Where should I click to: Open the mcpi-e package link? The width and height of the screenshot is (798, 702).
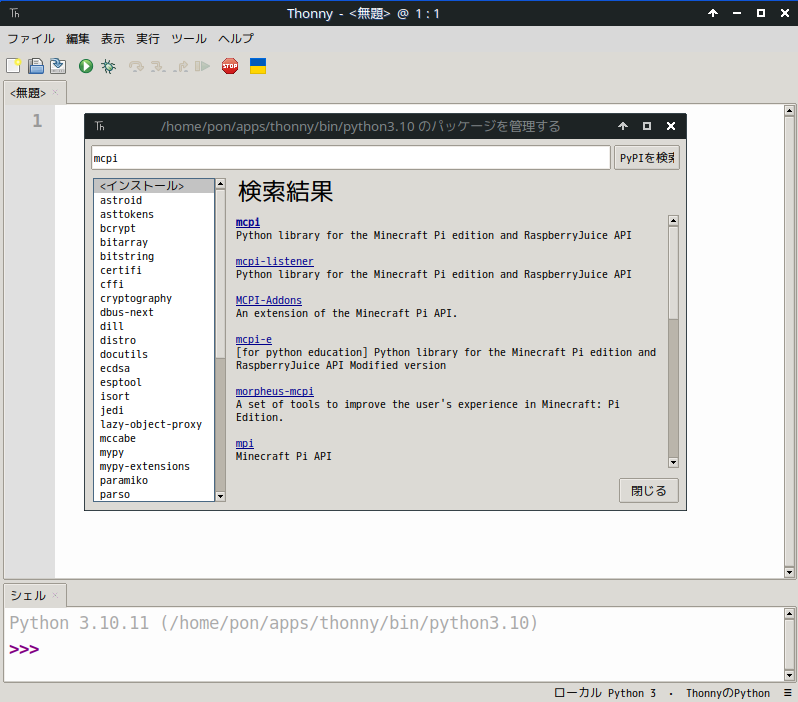click(253, 340)
